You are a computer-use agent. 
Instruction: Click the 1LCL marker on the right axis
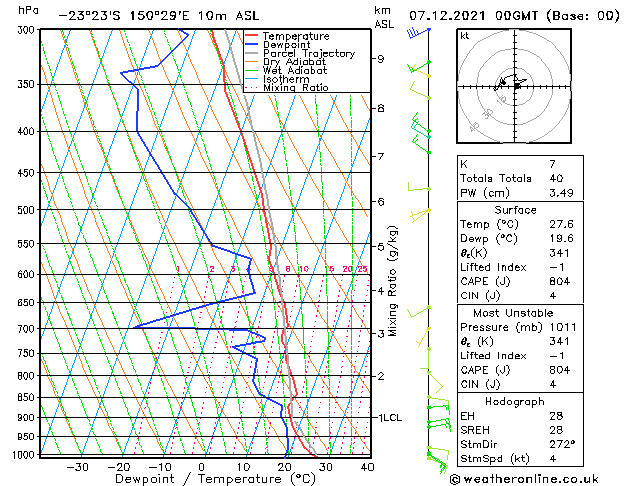389,417
